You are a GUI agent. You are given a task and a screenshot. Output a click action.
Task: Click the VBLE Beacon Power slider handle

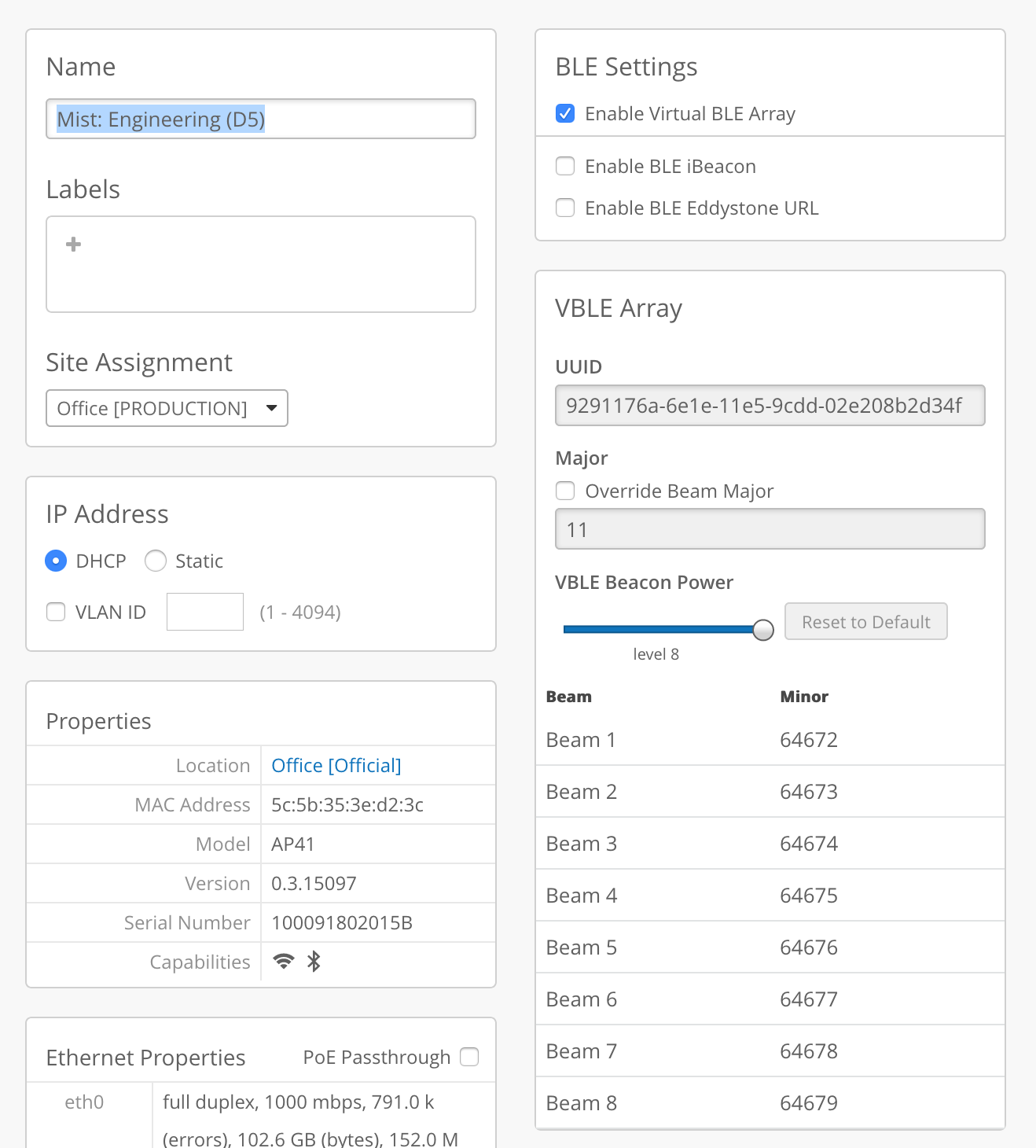763,630
